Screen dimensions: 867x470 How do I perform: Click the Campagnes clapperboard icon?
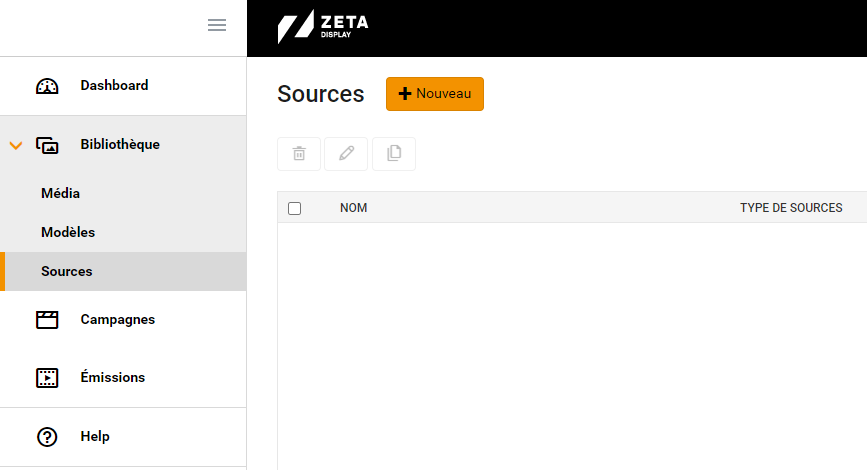click(47, 320)
